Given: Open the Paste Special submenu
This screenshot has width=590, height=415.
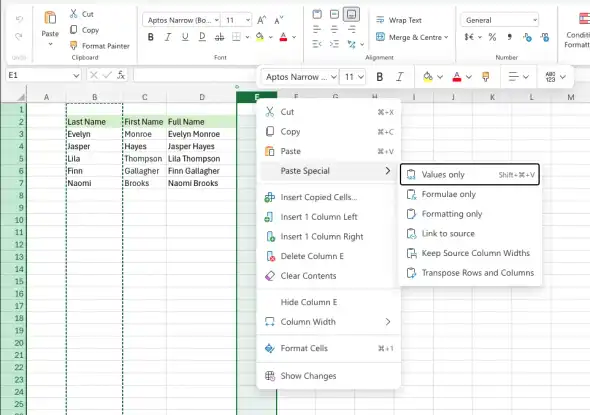Looking at the screenshot, I should tap(329, 170).
